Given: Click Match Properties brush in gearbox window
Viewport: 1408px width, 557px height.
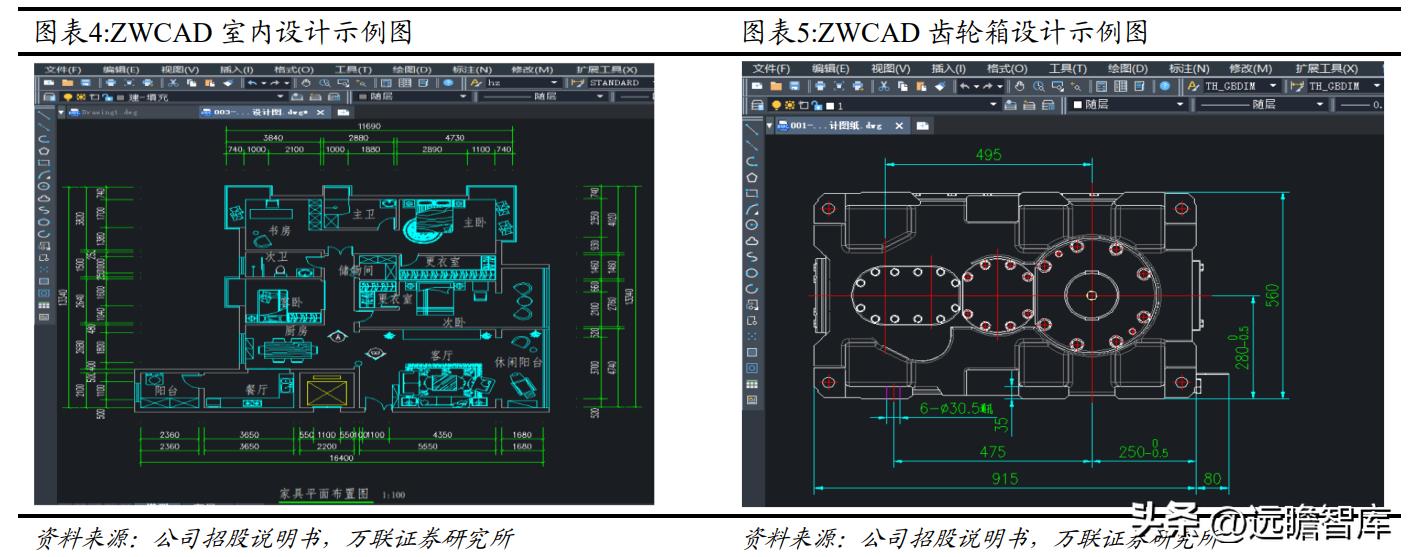Looking at the screenshot, I should click(x=940, y=86).
